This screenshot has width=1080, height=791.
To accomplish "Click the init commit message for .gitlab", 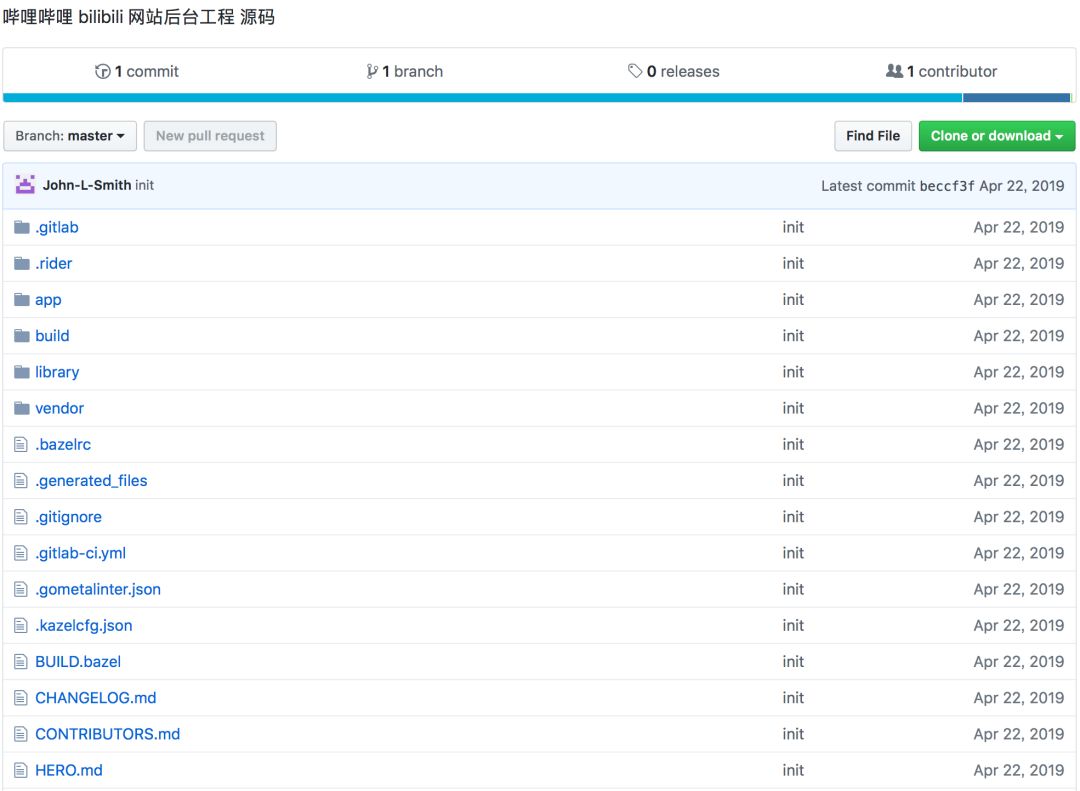I will point(793,227).
